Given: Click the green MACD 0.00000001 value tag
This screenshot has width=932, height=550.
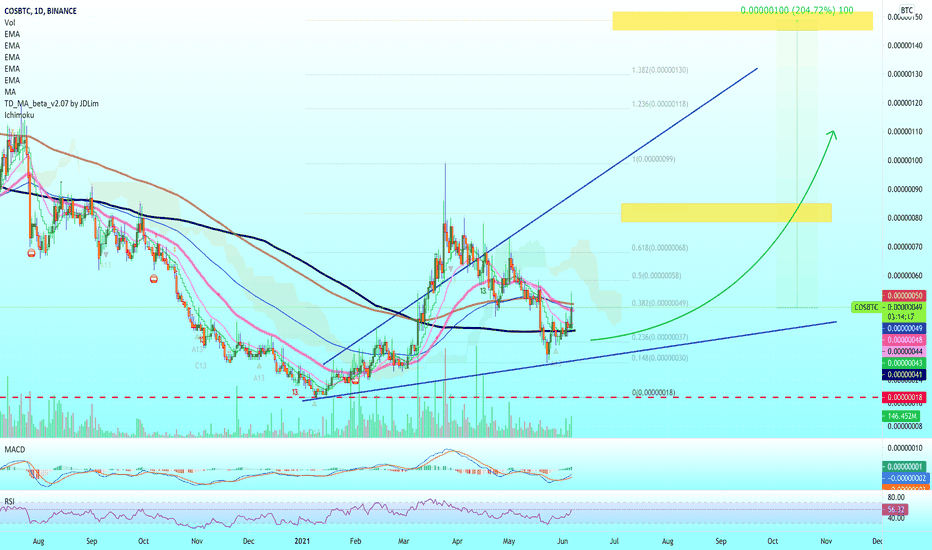Looking at the screenshot, I should point(904,467).
